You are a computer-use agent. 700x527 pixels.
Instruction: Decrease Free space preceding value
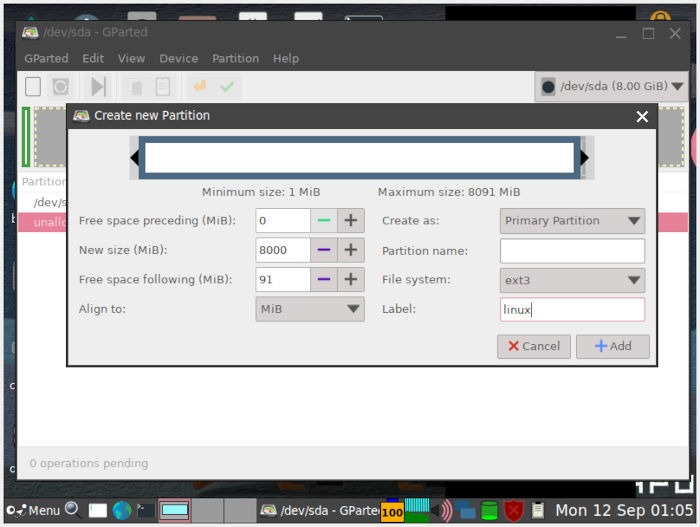tap(324, 221)
